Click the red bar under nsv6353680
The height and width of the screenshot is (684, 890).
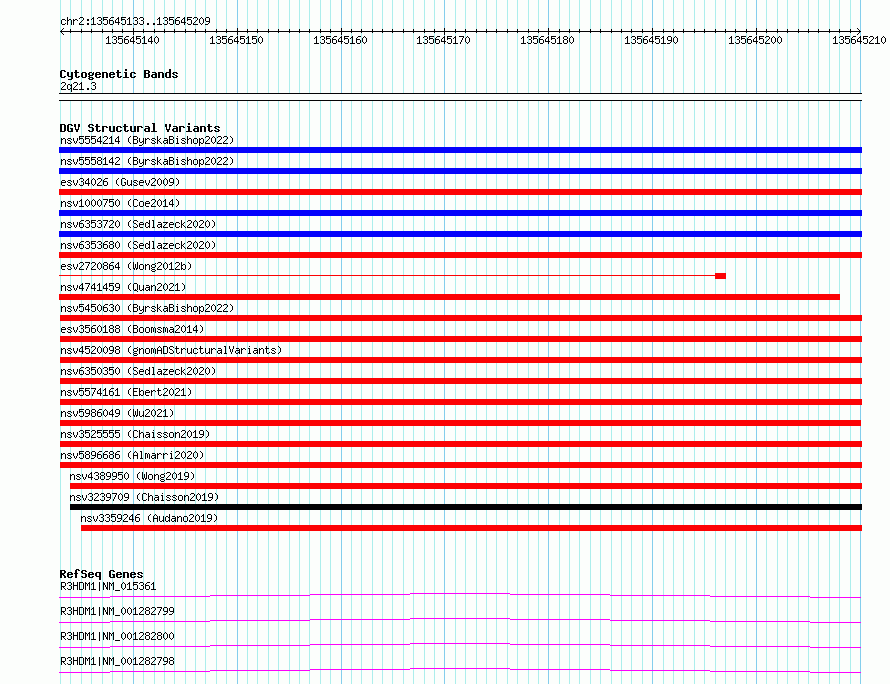(460, 255)
